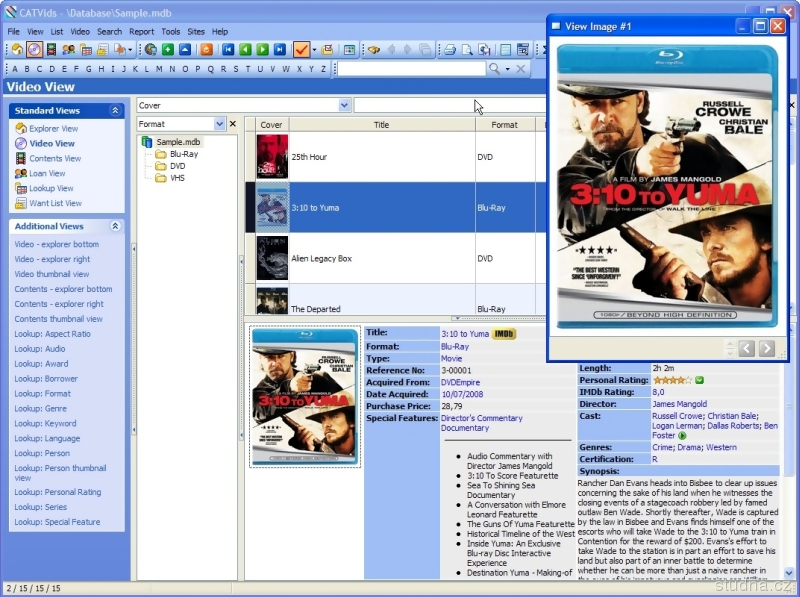The image size is (800, 597).
Task: Open the Sites menu
Action: pos(196,32)
